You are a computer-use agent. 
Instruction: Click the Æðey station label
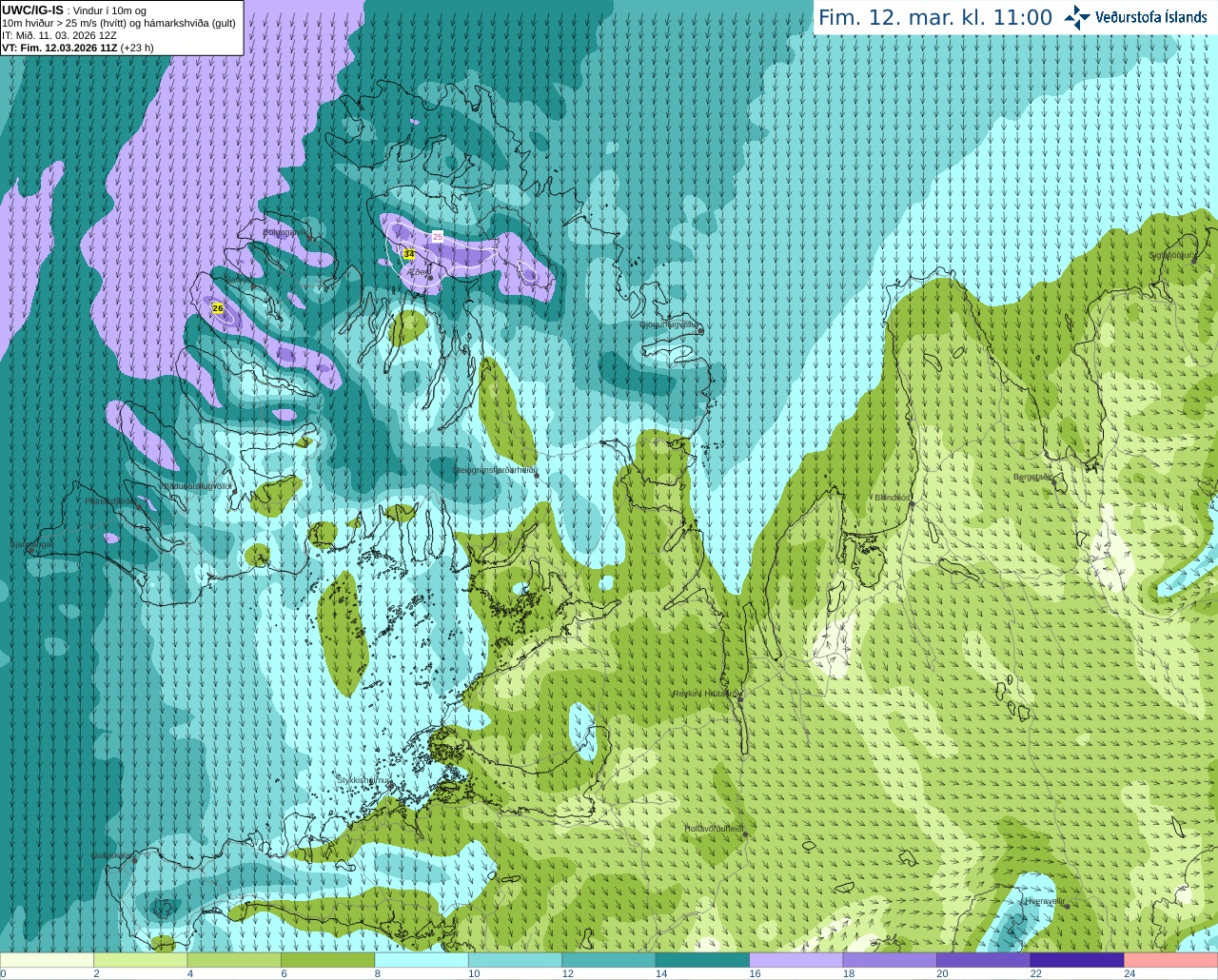click(x=418, y=272)
